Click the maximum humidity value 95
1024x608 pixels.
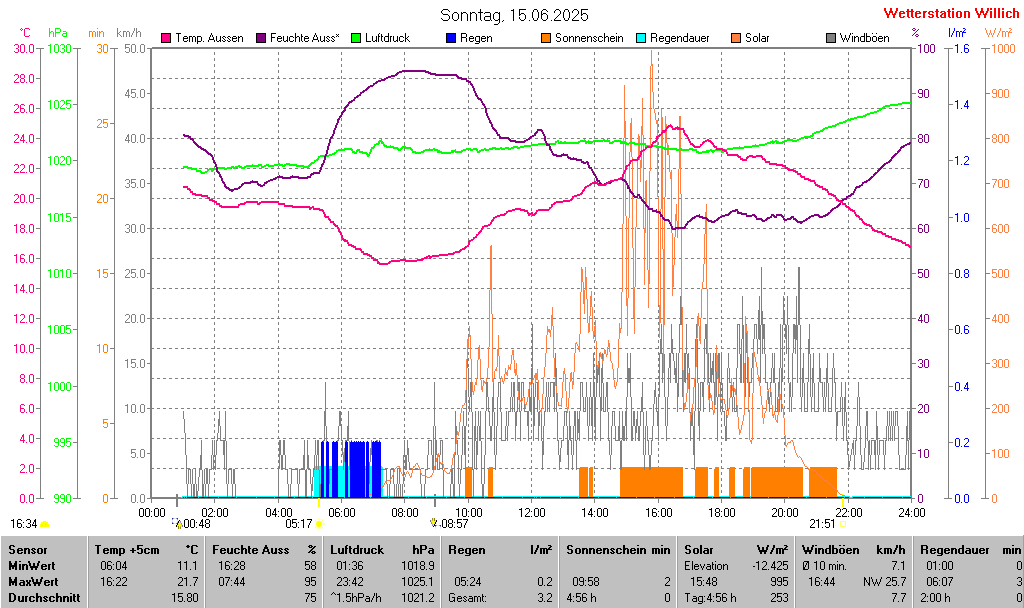point(310,582)
